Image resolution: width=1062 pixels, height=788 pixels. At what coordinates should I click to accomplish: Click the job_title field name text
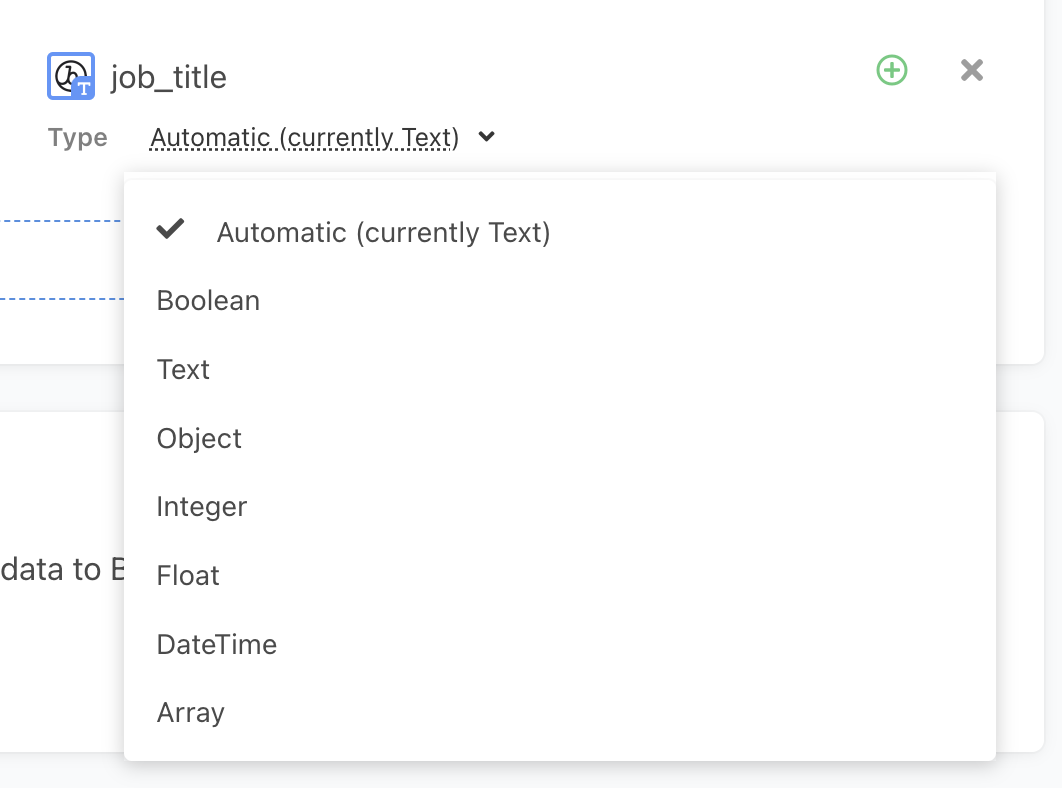168,77
